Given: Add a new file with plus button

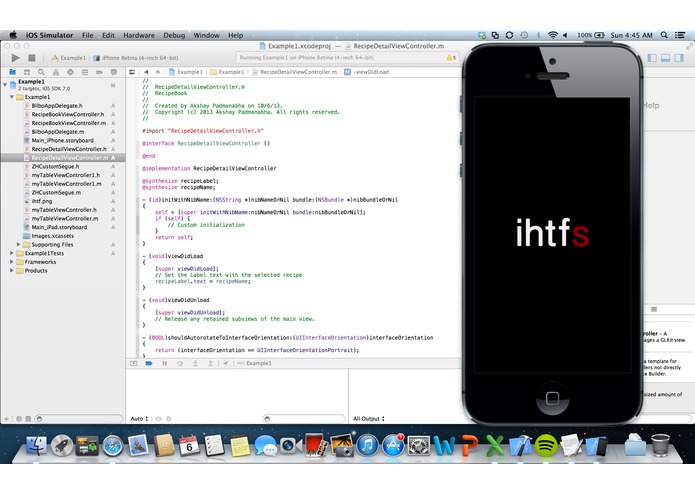Looking at the screenshot, I should 6,419.
